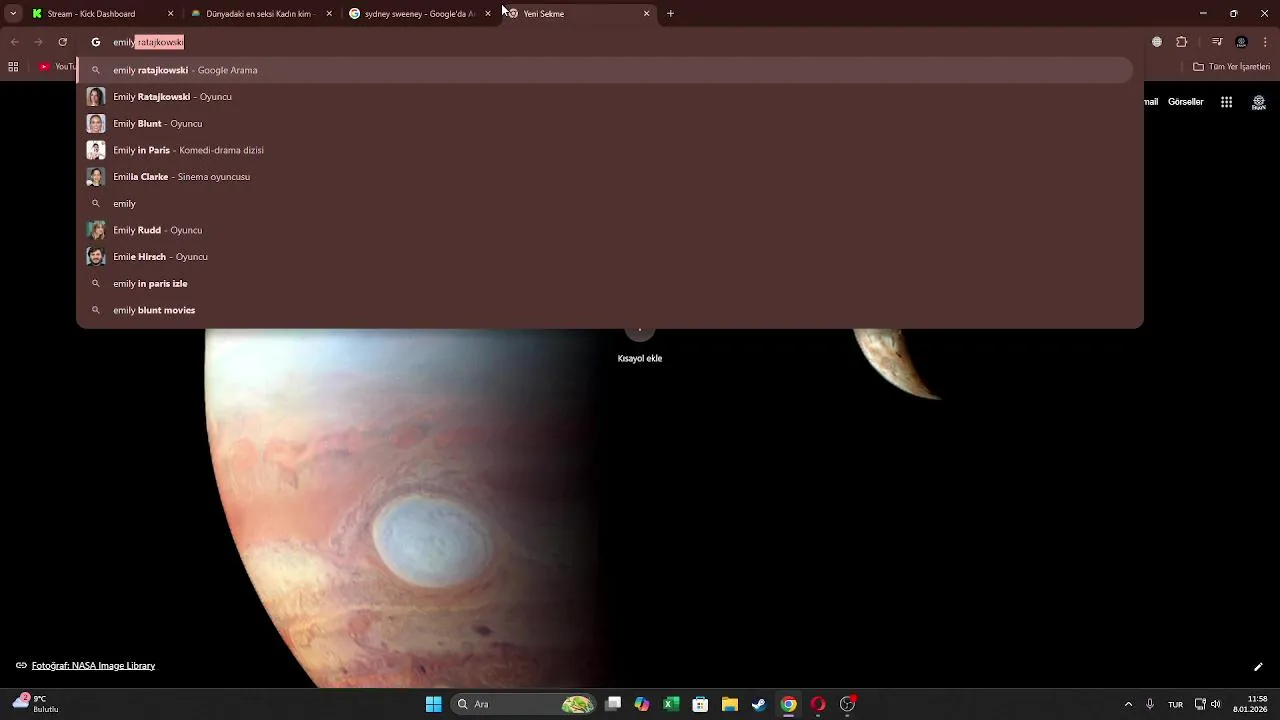Click Emilia Clarke suggestion thumbnail
This screenshot has width=1280, height=720.
click(96, 177)
